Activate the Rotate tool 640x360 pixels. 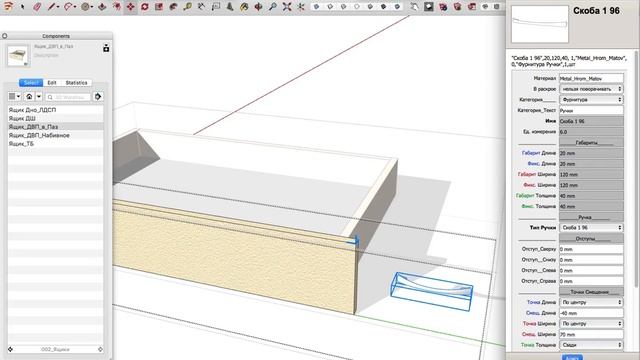pyautogui.click(x=145, y=7)
